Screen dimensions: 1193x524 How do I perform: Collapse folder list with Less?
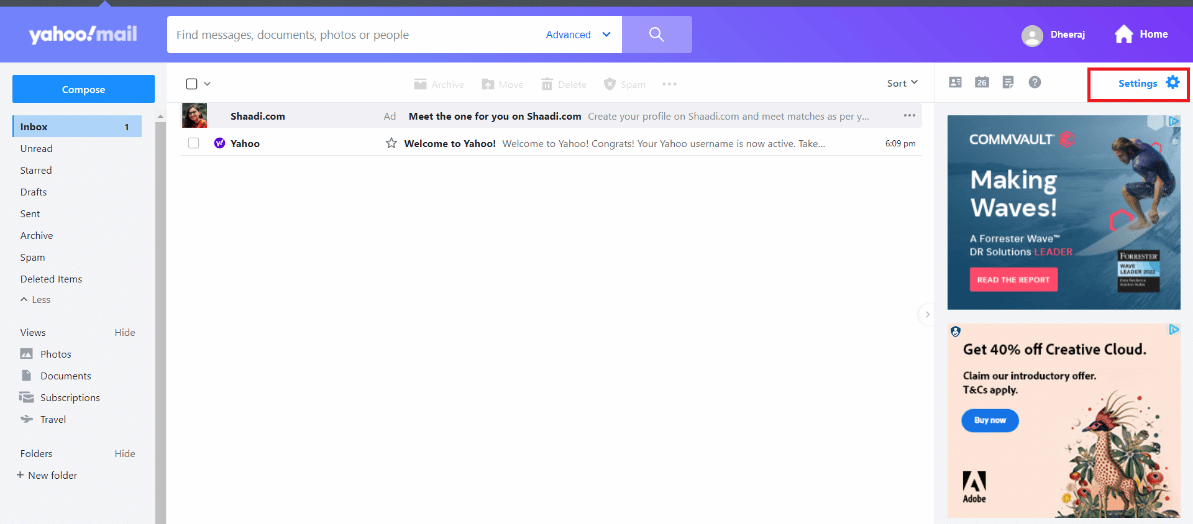(x=35, y=300)
